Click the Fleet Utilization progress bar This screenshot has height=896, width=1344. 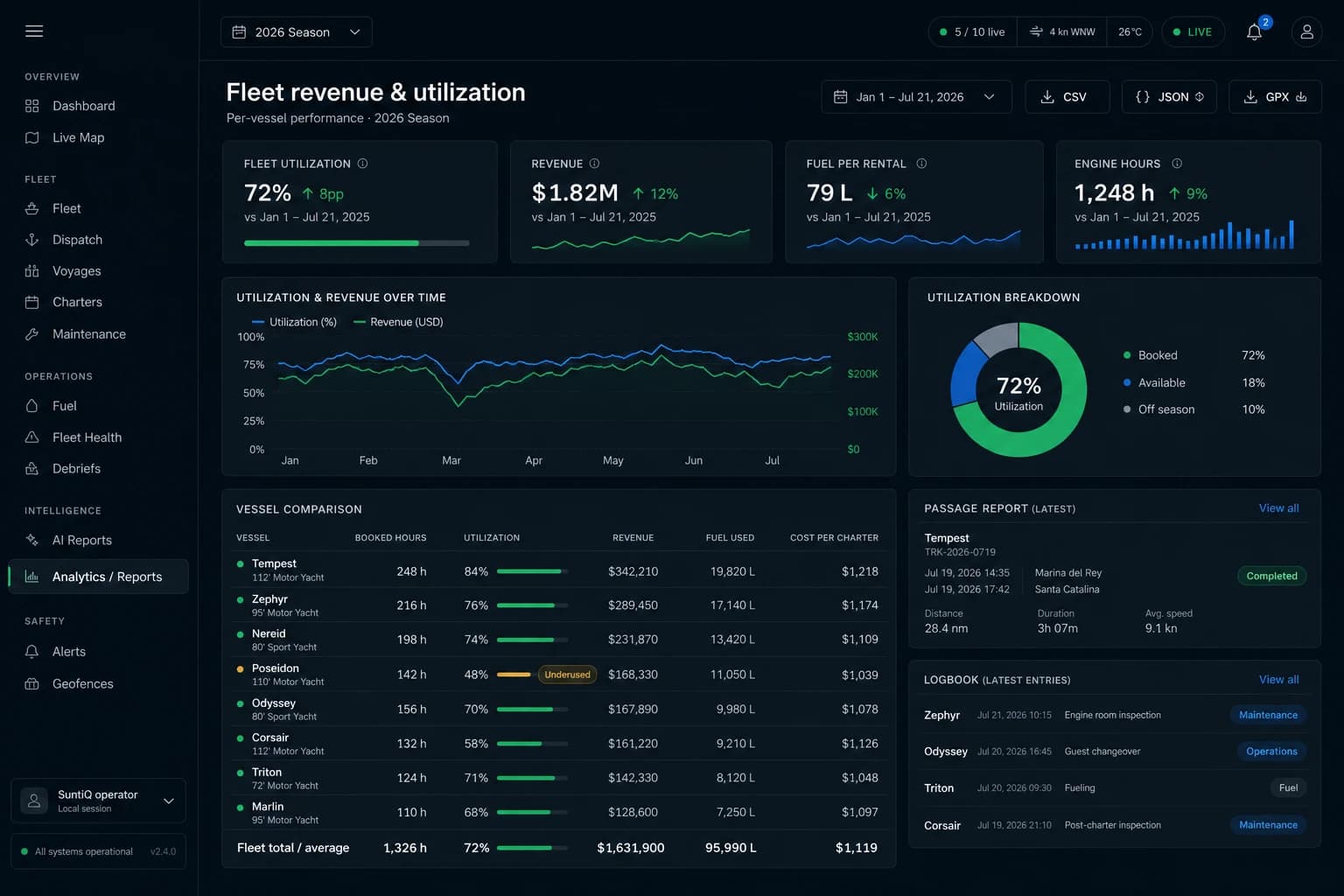click(357, 243)
